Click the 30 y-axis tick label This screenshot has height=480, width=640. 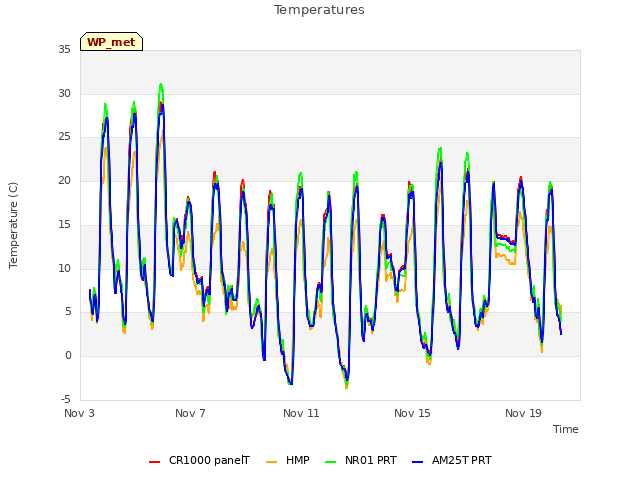64,93
